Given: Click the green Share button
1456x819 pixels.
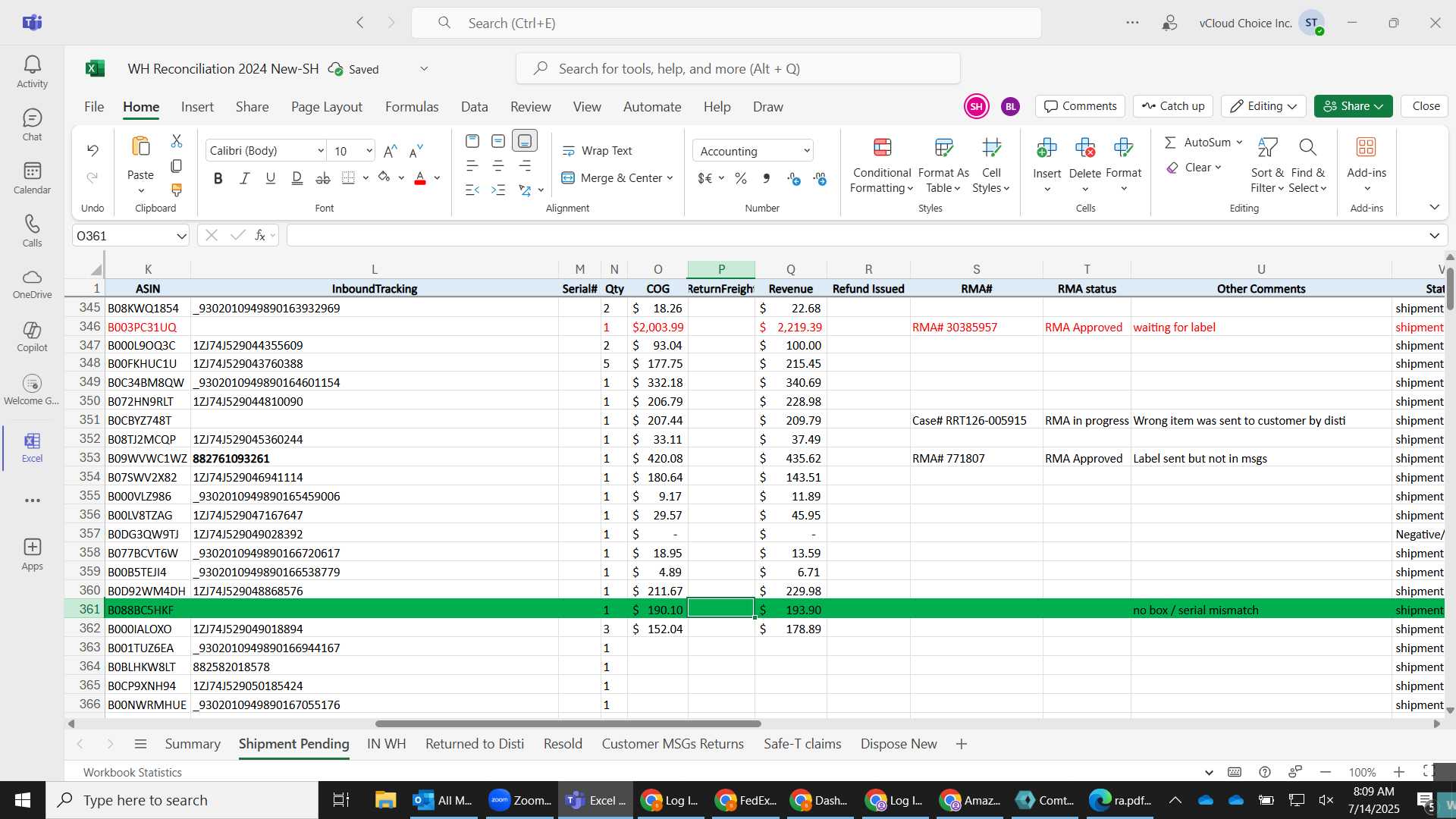Looking at the screenshot, I should 1353,106.
